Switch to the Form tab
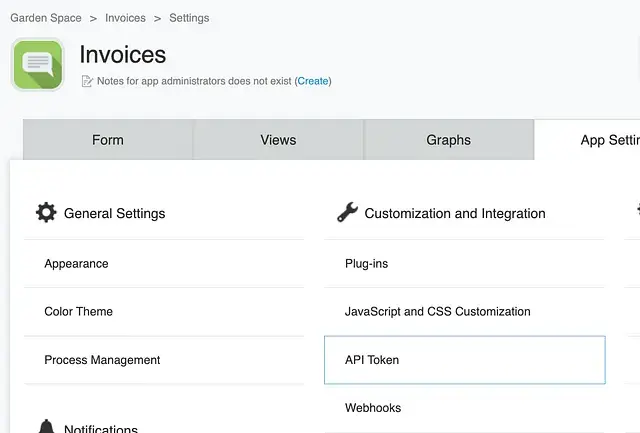 108,140
